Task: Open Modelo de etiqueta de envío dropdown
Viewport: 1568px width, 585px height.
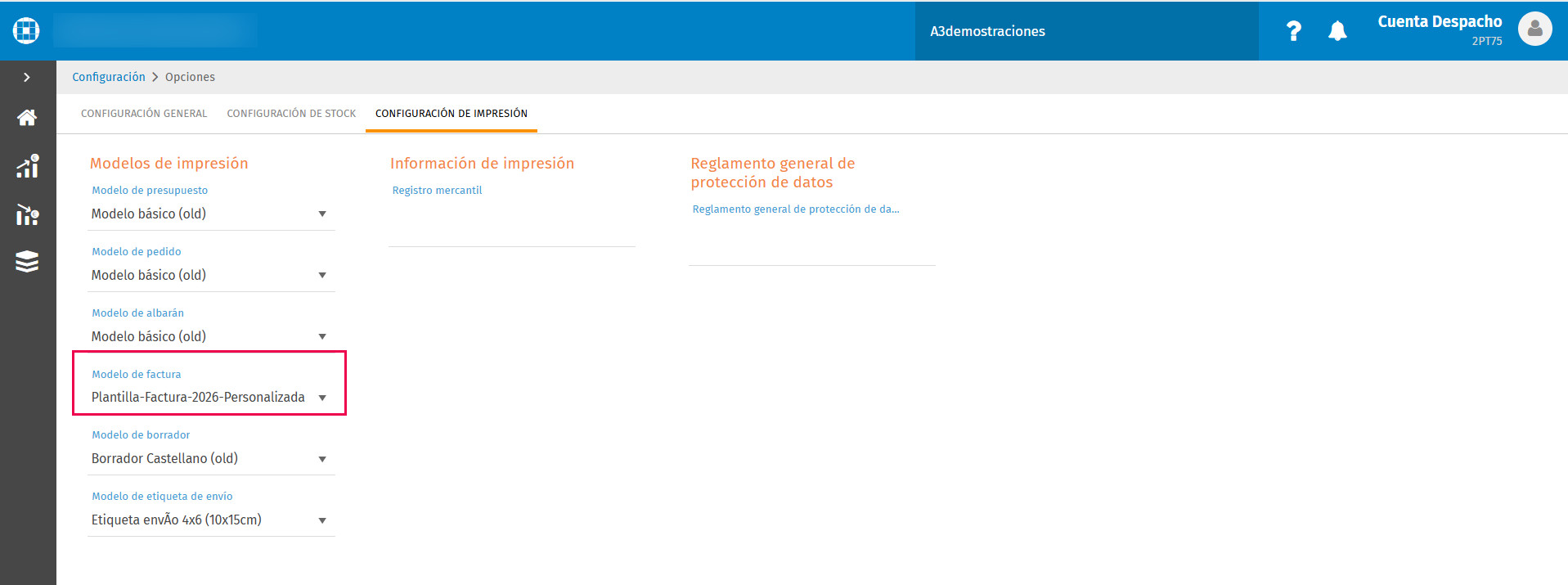Action: point(211,520)
